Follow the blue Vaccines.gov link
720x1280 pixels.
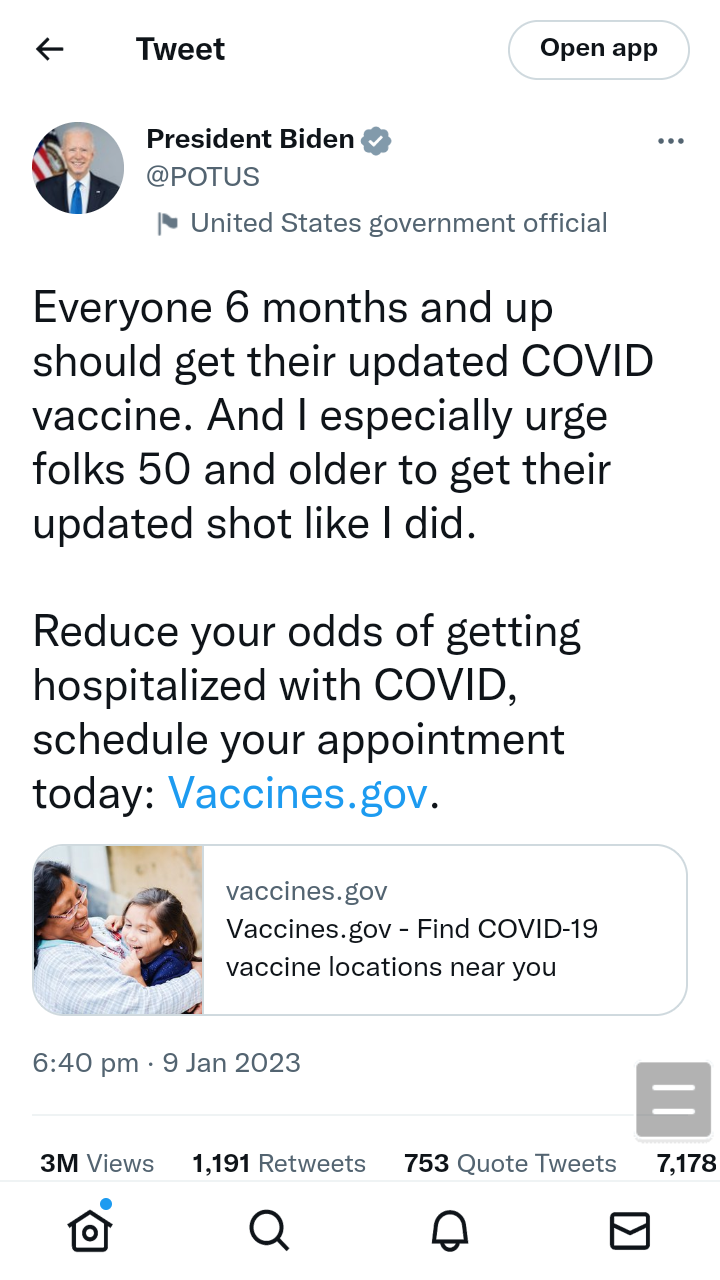tap(298, 793)
